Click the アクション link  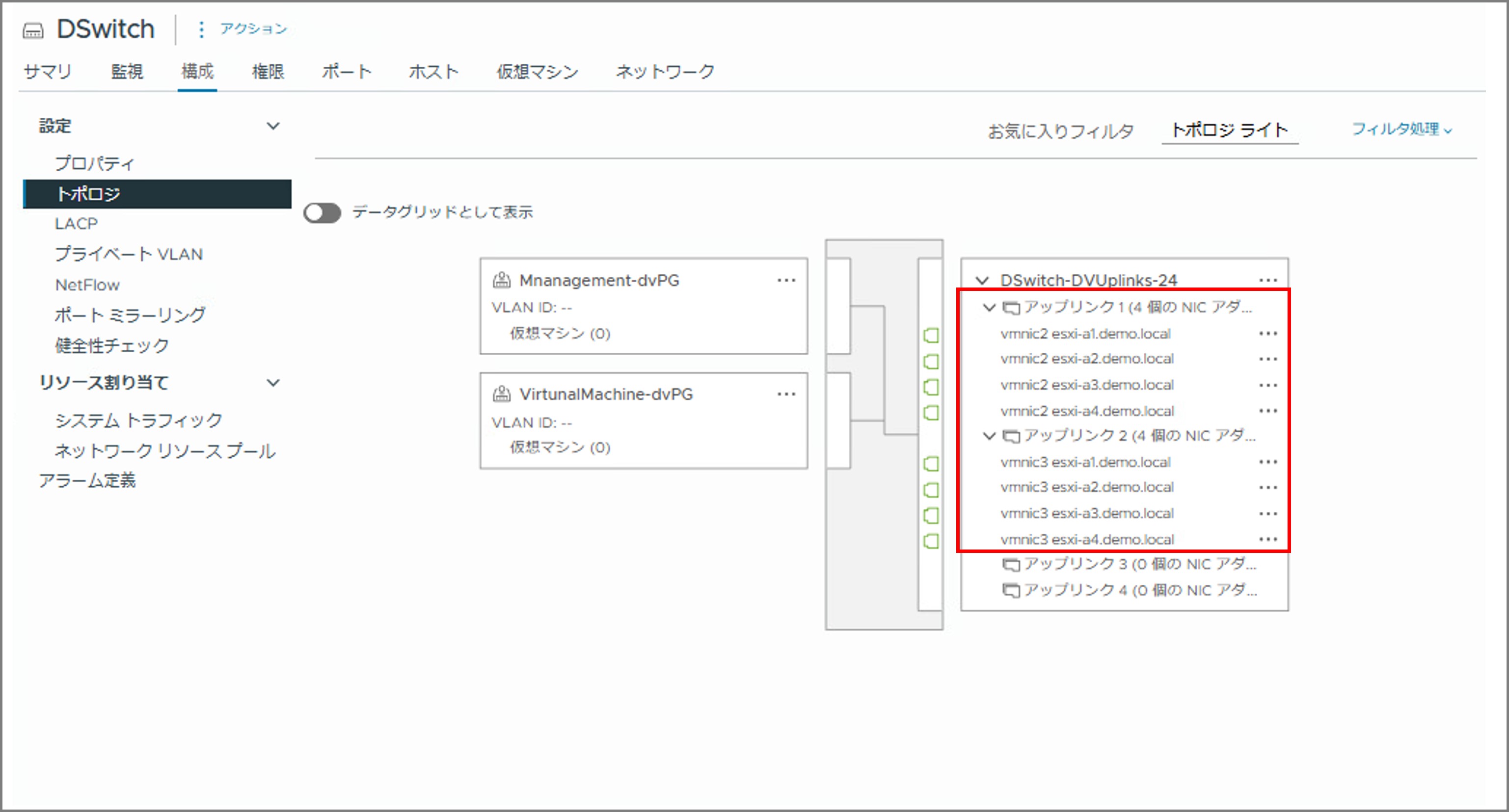click(x=254, y=28)
